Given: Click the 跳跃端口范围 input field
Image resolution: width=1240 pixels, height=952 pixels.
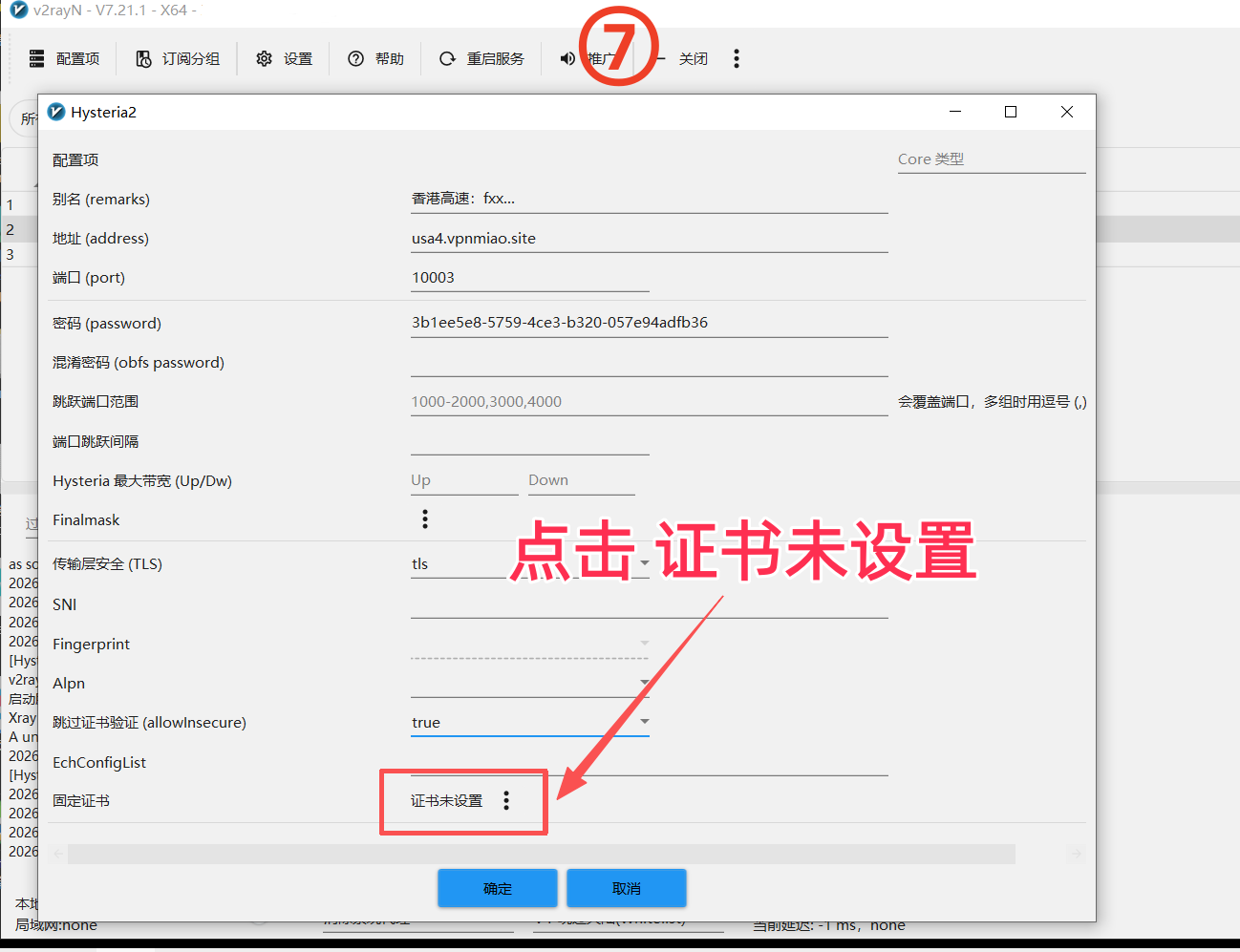Looking at the screenshot, I should pyautogui.click(x=650, y=402).
